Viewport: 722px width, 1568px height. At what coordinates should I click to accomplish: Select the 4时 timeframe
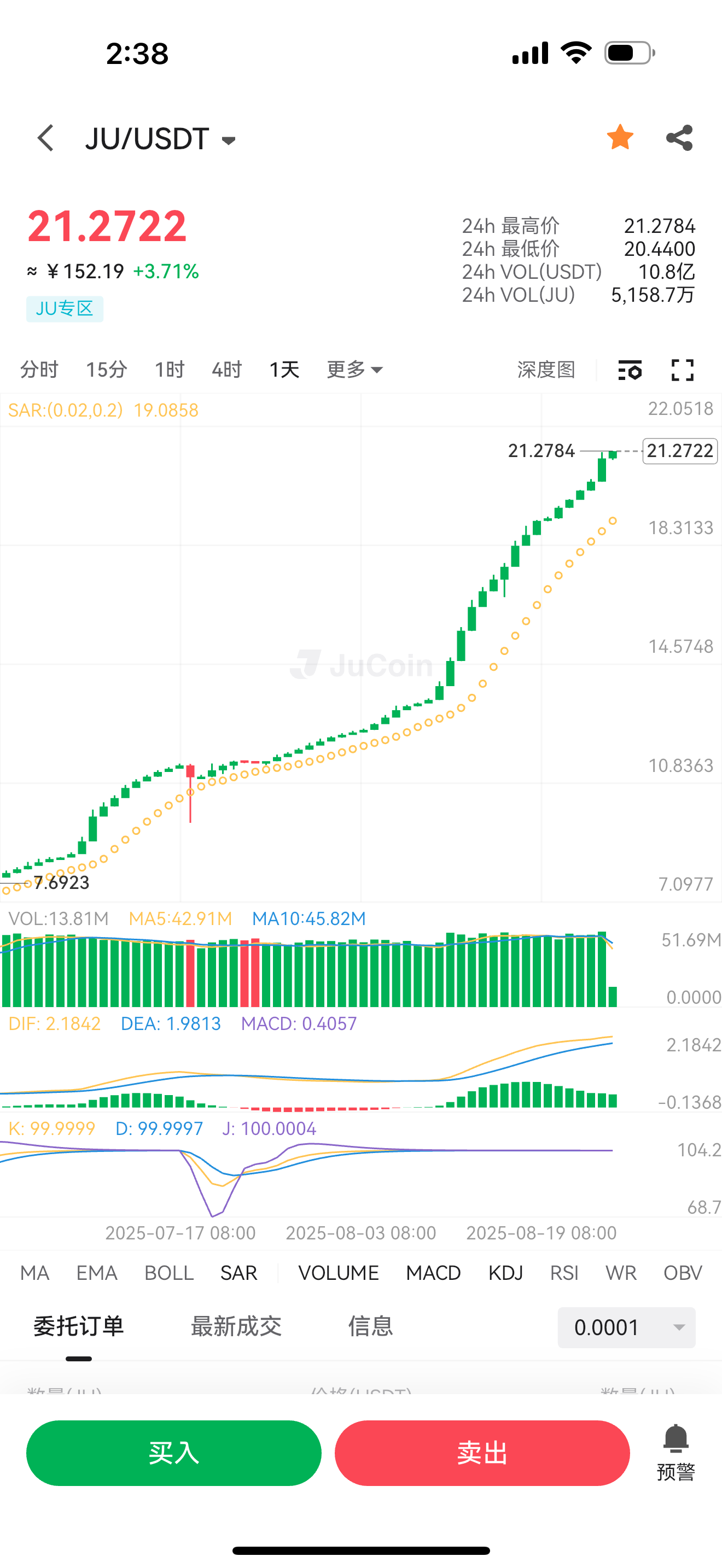click(x=226, y=370)
